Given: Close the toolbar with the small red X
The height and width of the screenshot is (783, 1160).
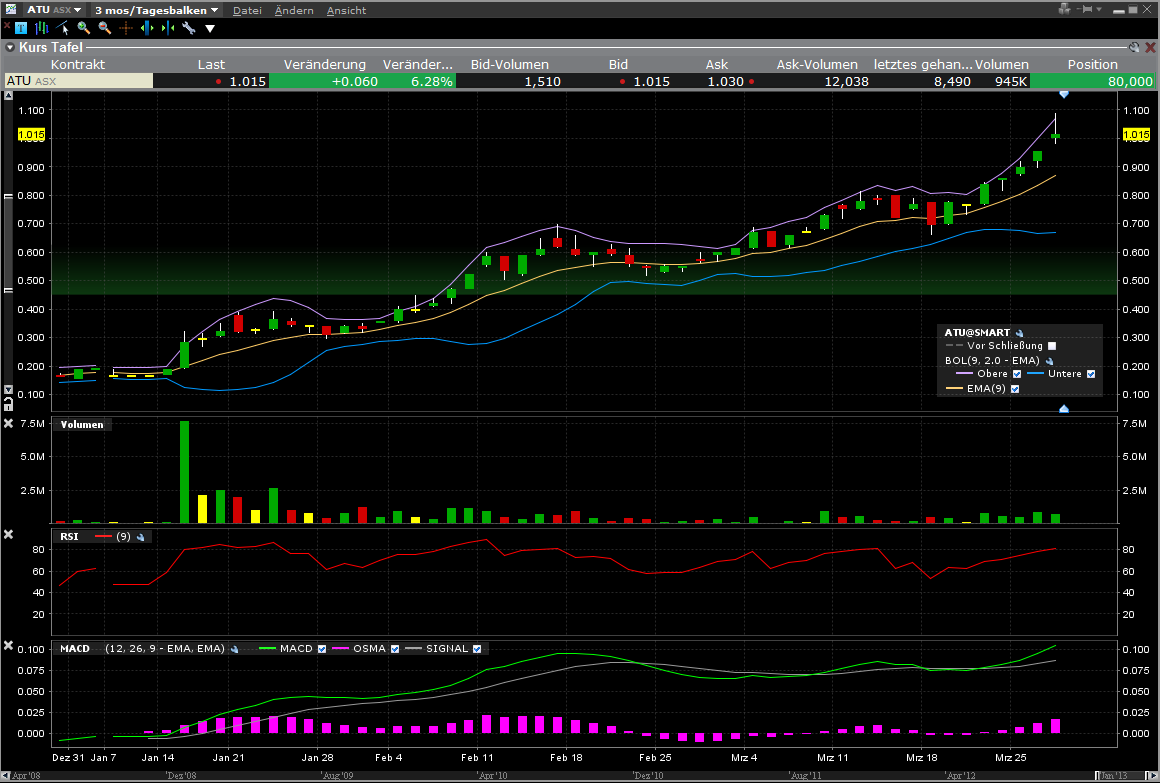Looking at the screenshot, I should (7, 24).
